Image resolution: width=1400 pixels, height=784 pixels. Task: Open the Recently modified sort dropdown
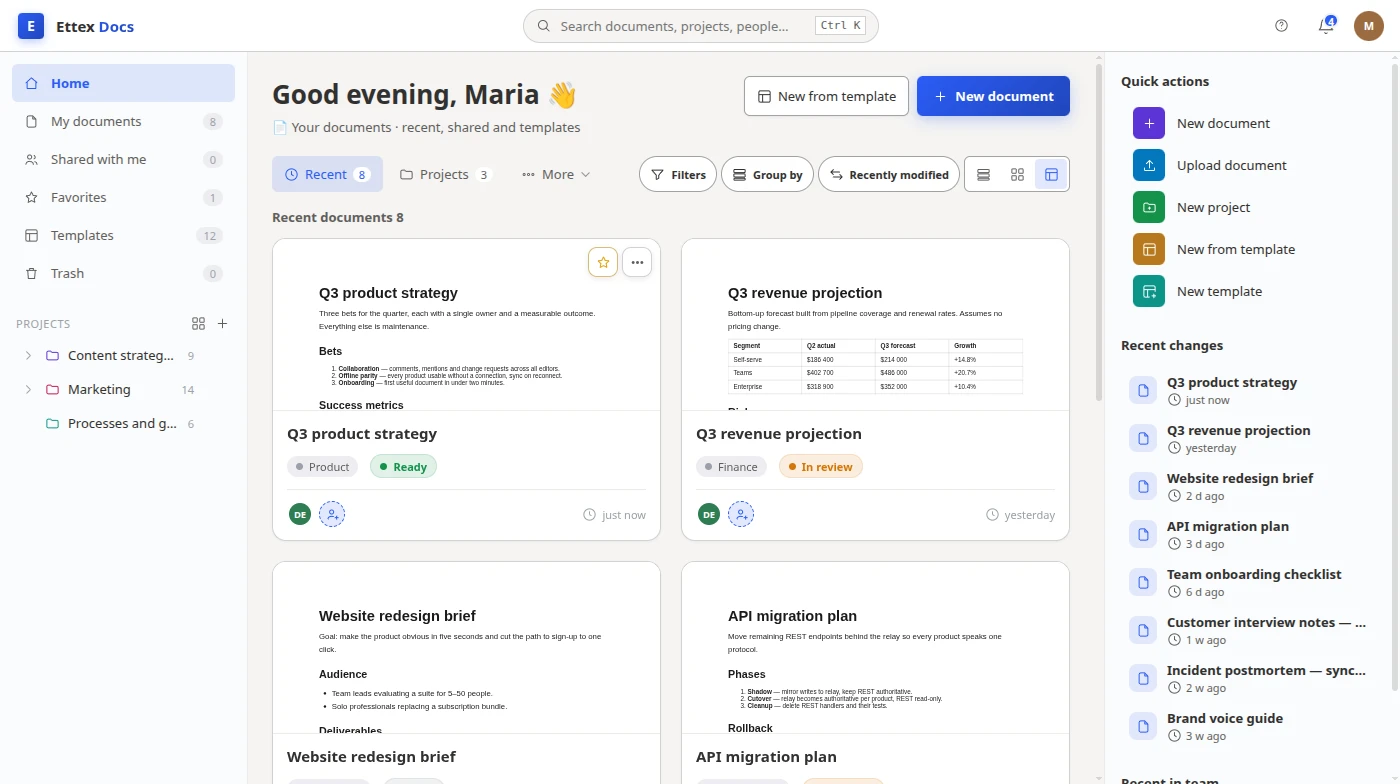click(x=889, y=174)
